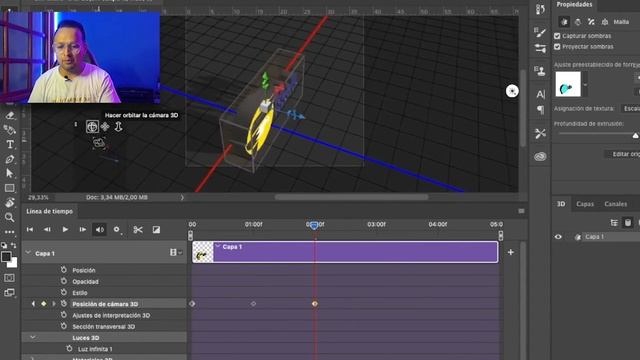Open the timeline transition icon

click(156, 230)
